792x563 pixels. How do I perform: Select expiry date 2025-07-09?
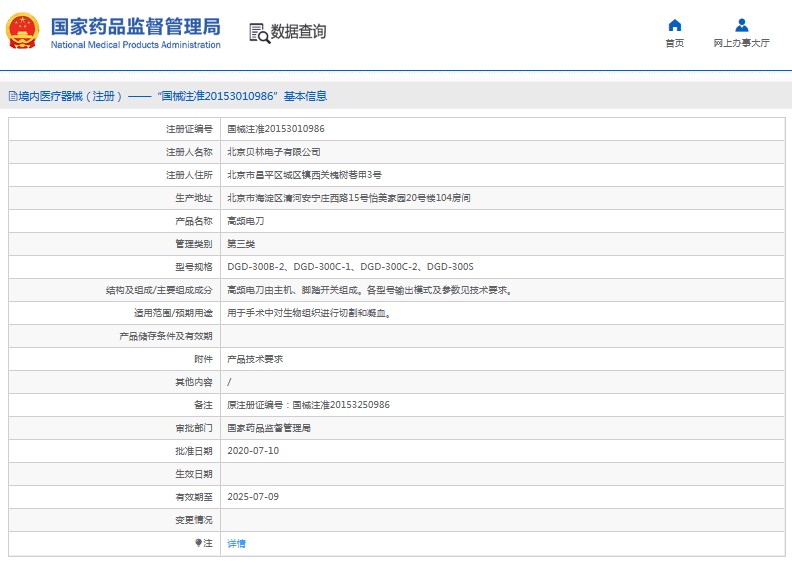coord(253,497)
